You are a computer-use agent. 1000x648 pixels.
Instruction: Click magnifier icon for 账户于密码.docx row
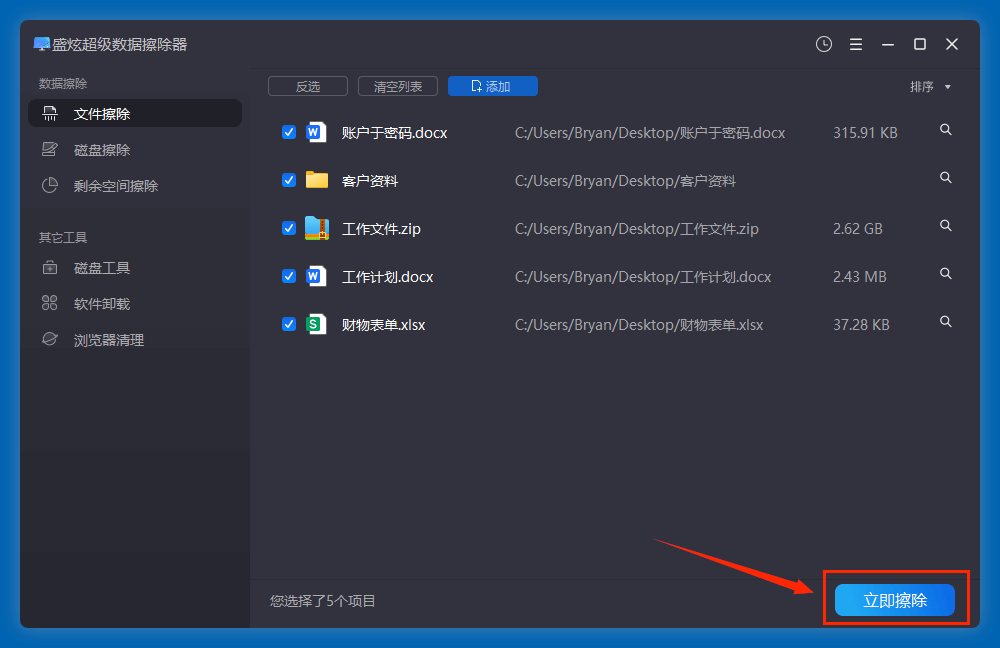coord(946,130)
